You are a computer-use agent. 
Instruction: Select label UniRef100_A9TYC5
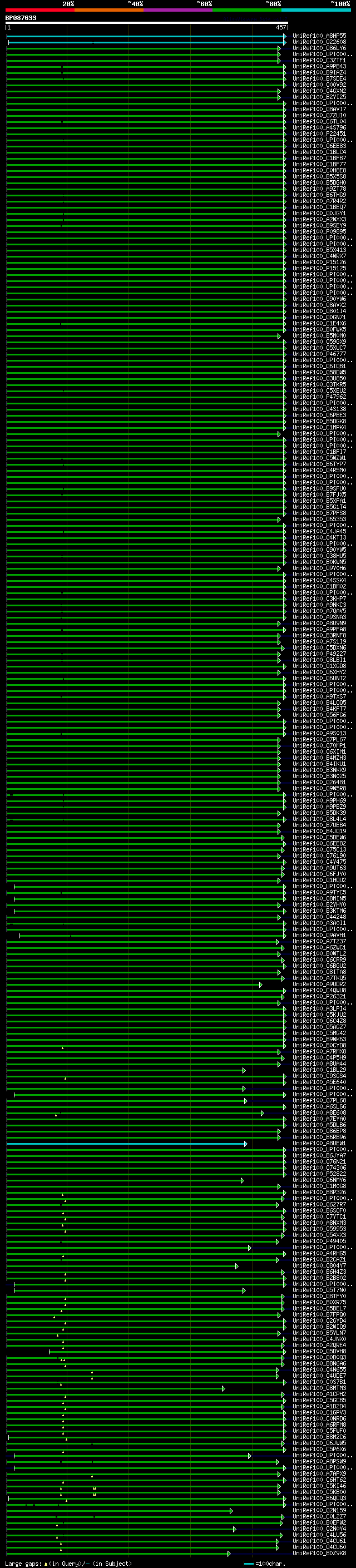click(x=319, y=892)
